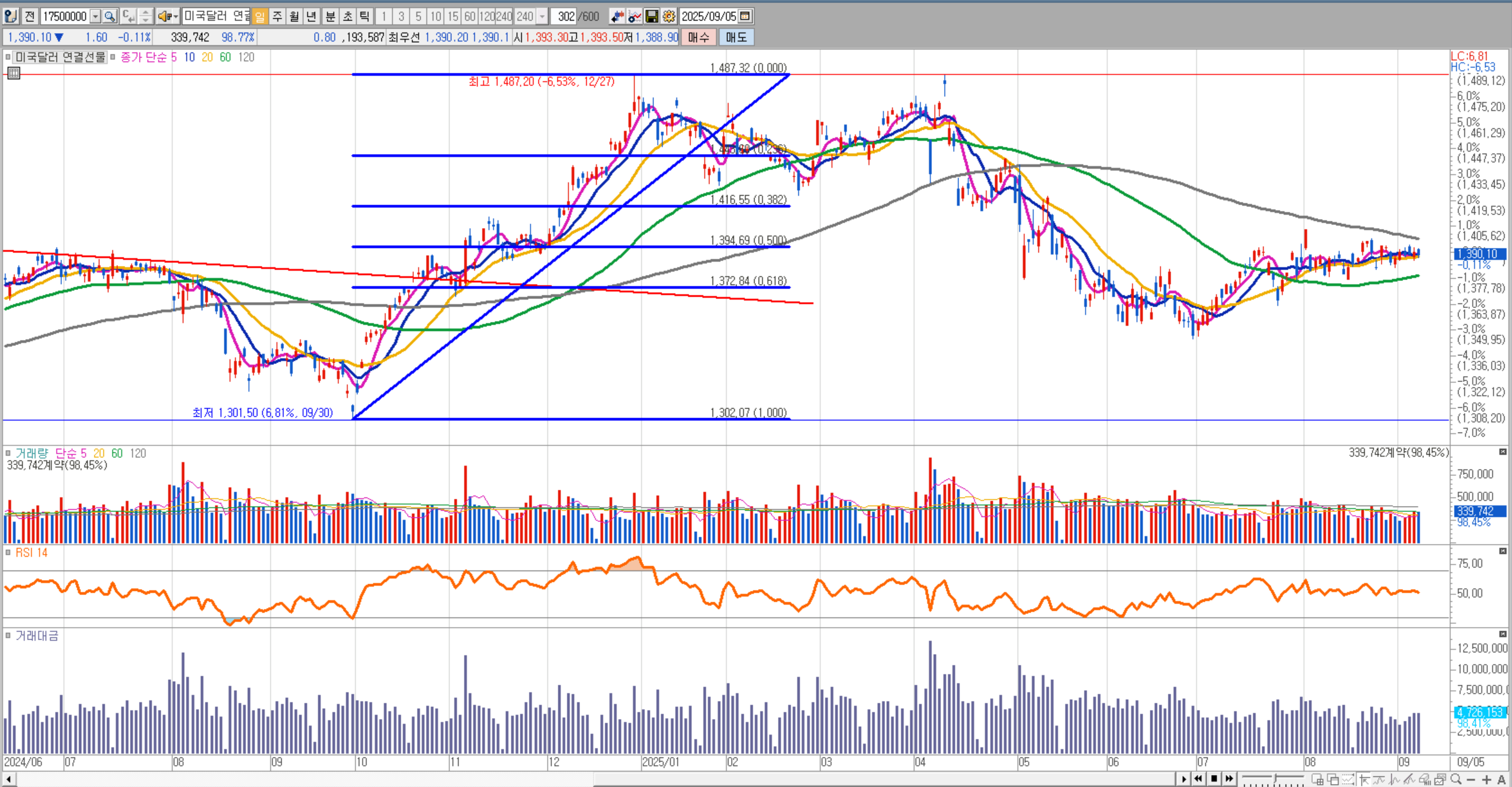1512x787 pixels.
Task: Click the bottom-right zoom magnifier icon
Action: [x=1456, y=779]
